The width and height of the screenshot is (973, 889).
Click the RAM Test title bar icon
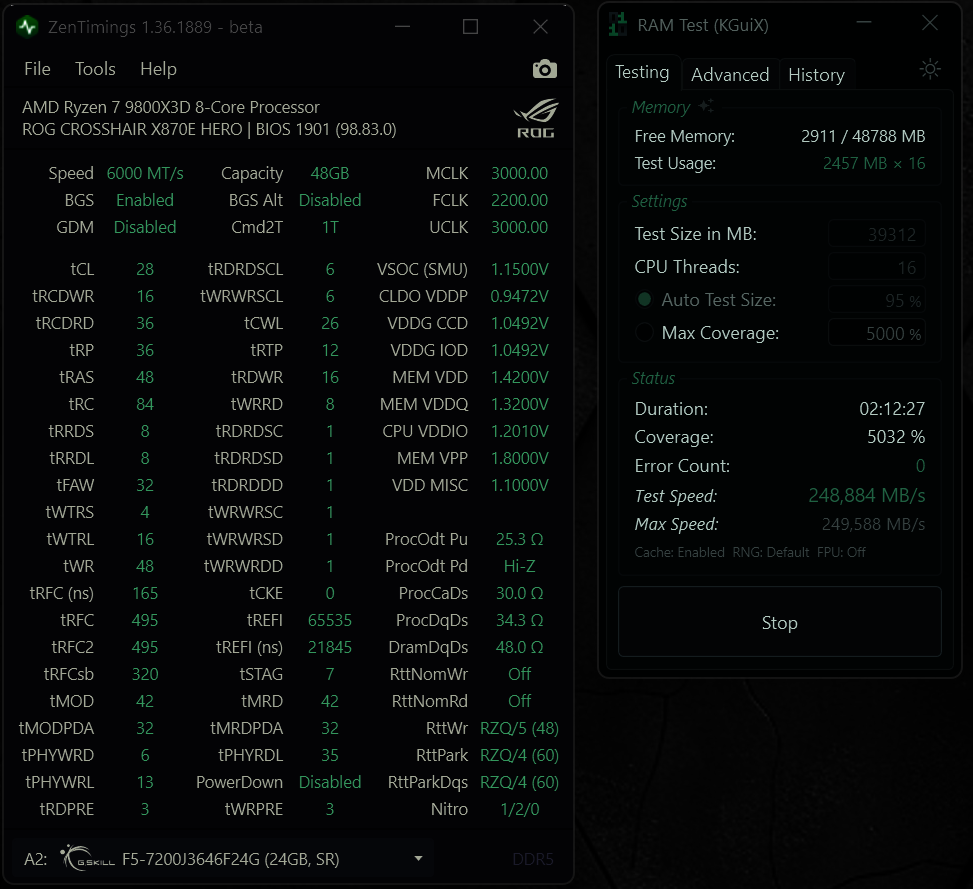click(617, 25)
